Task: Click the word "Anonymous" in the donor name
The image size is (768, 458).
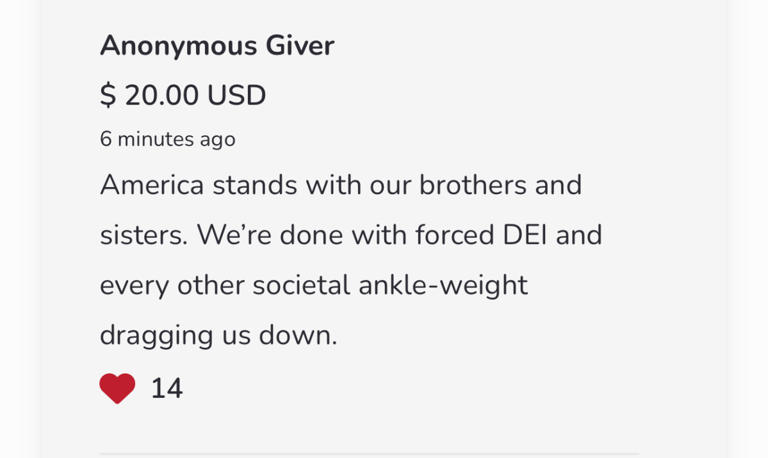Action: tap(178, 46)
